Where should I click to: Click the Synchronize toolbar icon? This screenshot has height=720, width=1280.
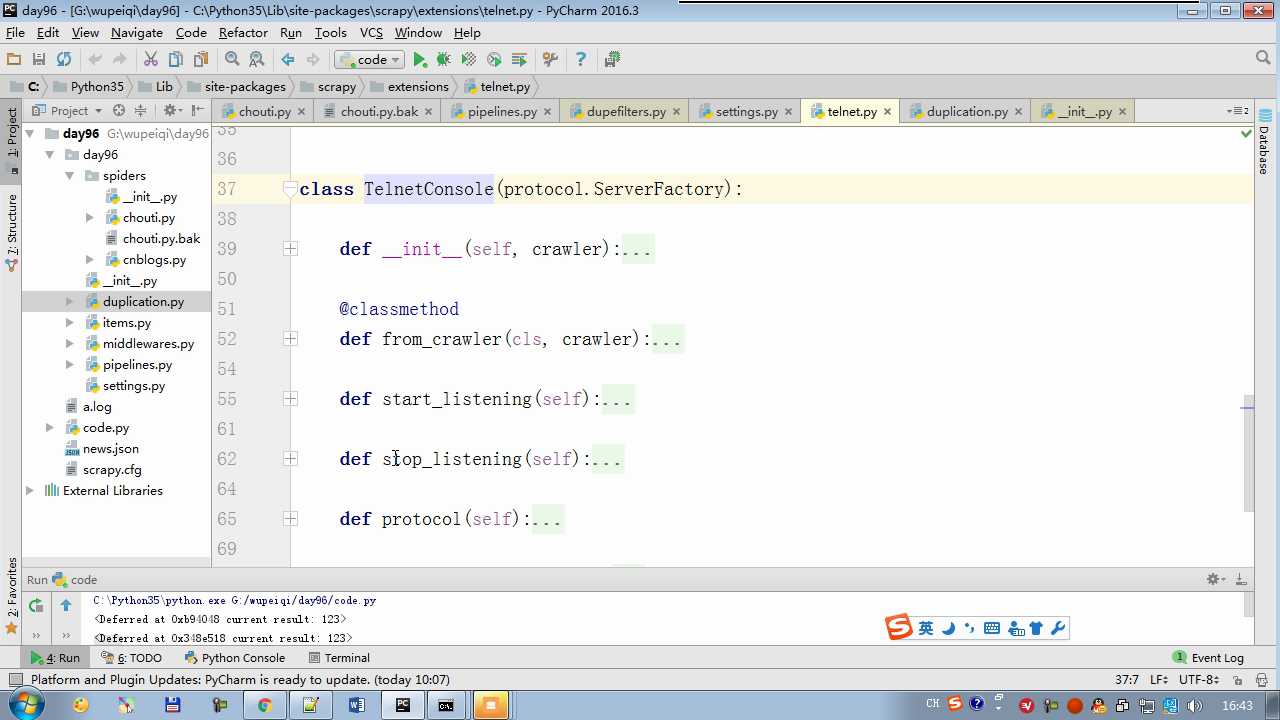pos(64,59)
